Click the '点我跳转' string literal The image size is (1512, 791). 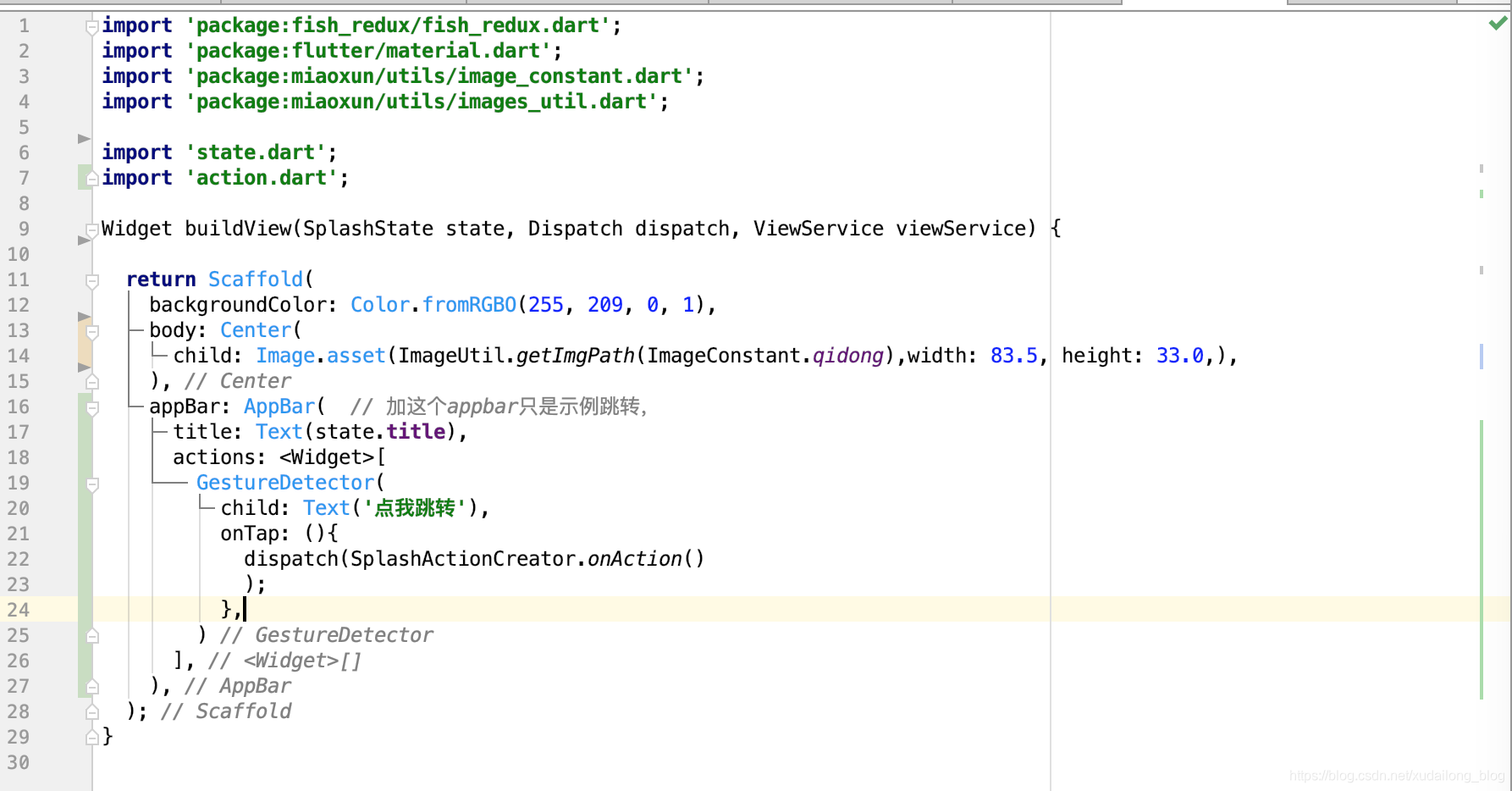coord(415,508)
